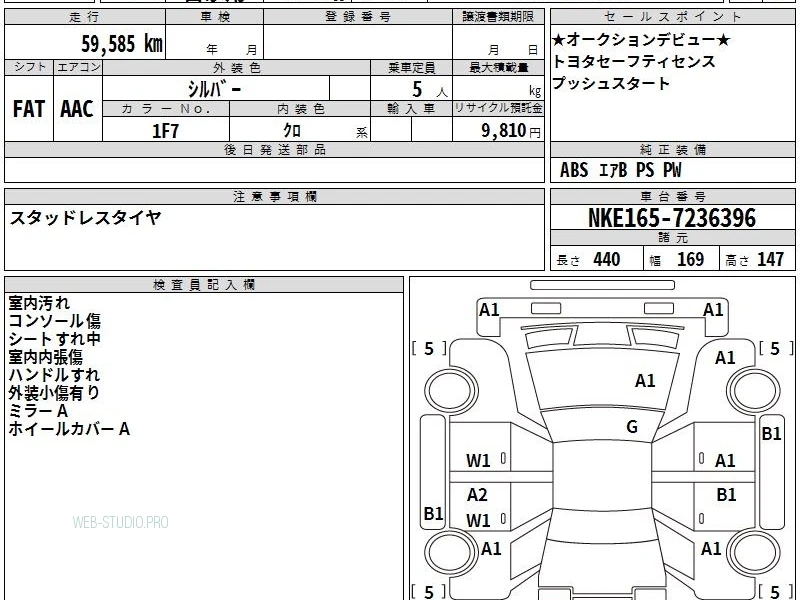
Task: Select the A1 mark on the hood
Action: [645, 381]
